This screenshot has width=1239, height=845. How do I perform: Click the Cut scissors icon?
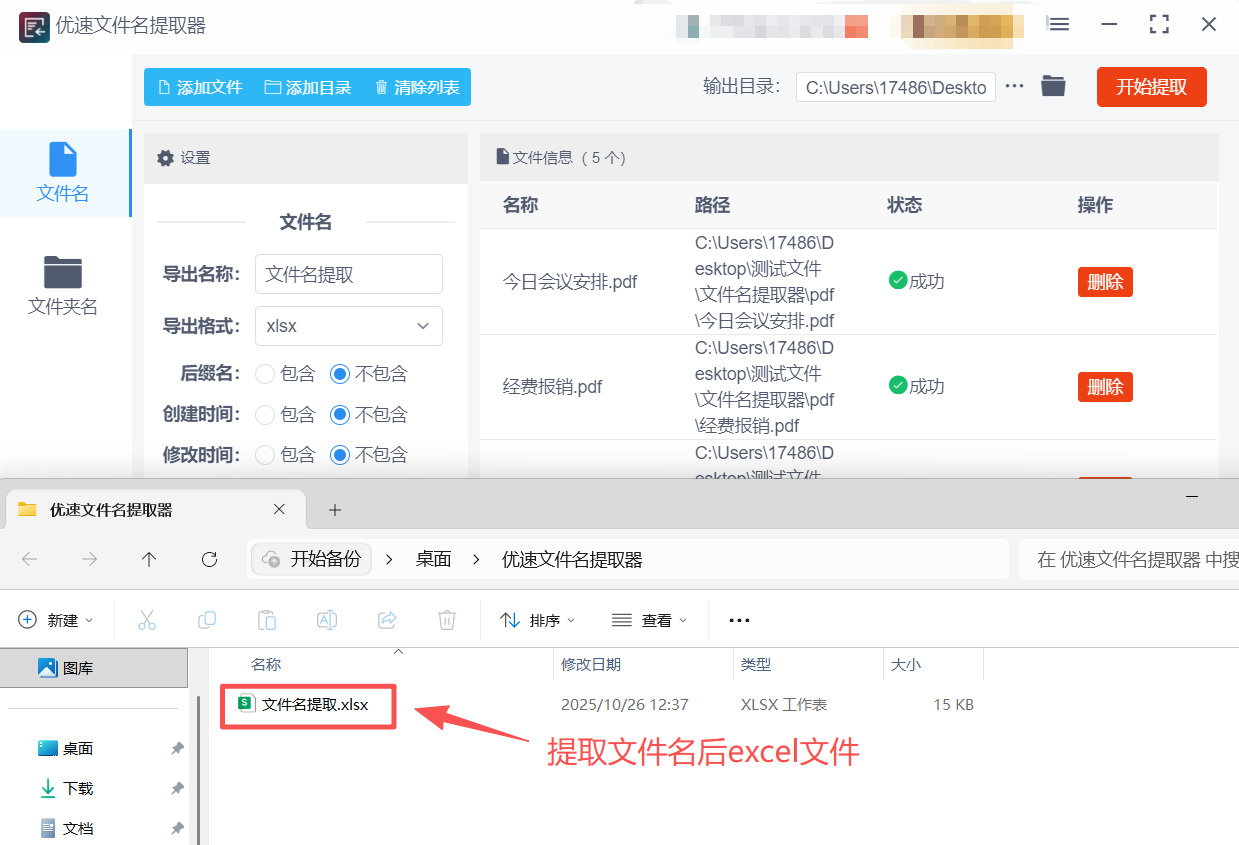(x=147, y=620)
